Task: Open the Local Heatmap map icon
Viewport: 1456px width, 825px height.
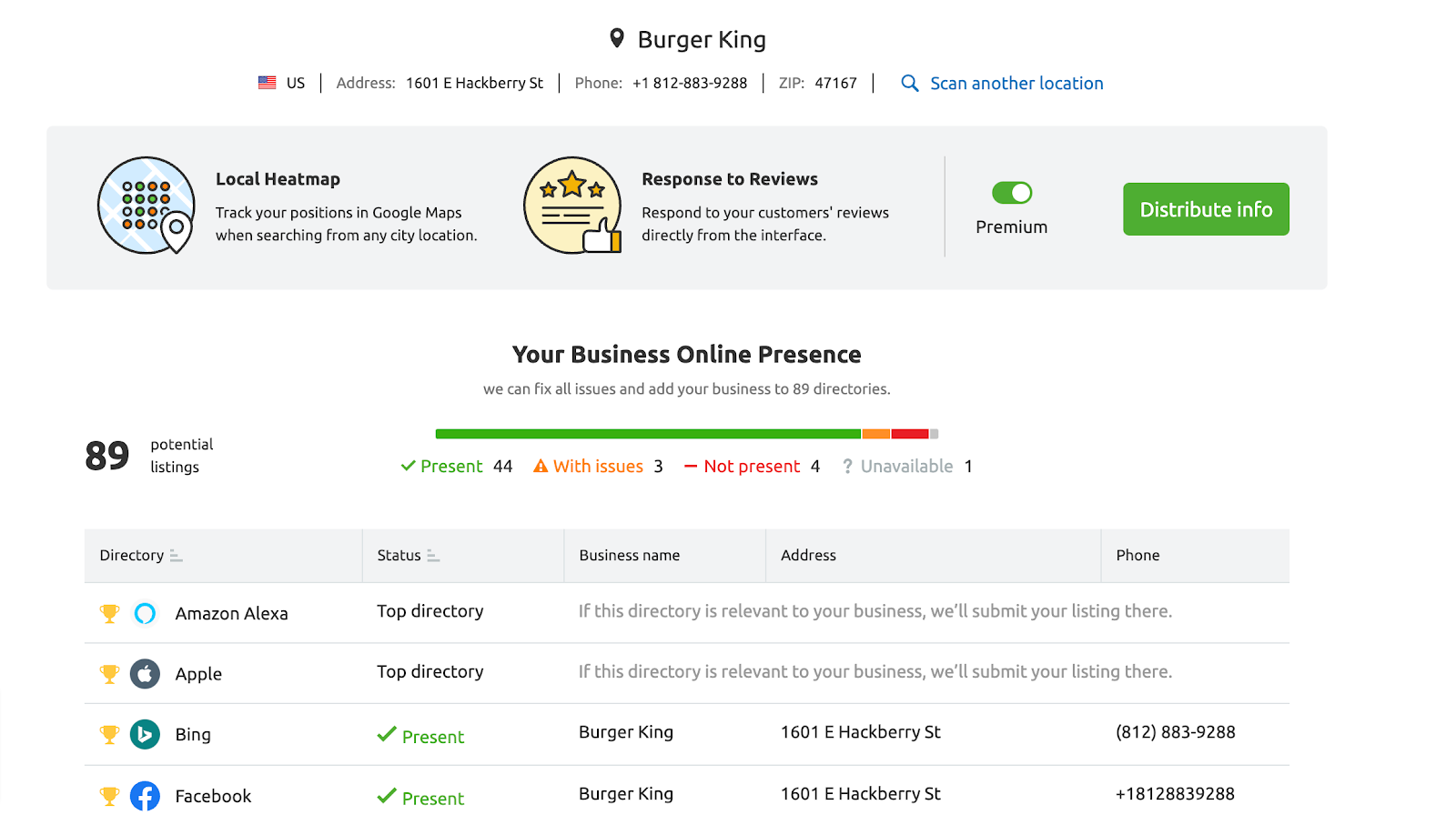Action: 147,206
